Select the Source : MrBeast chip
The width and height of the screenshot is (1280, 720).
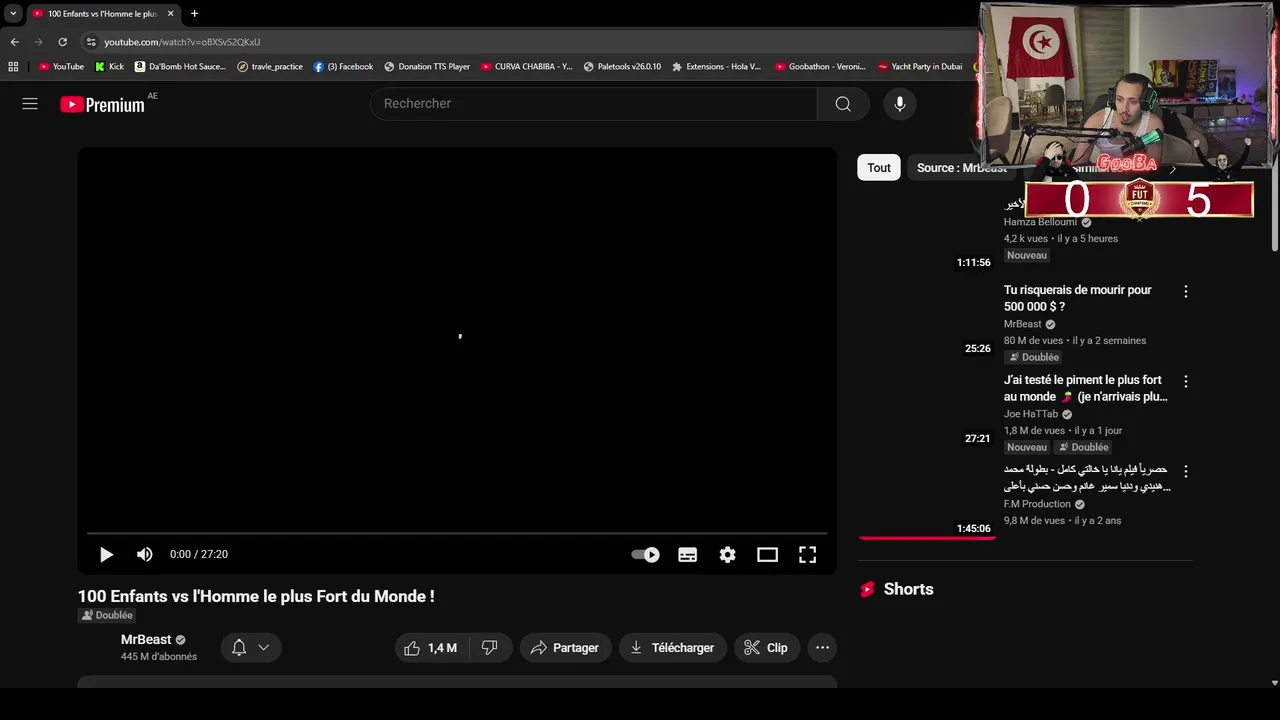(x=962, y=168)
